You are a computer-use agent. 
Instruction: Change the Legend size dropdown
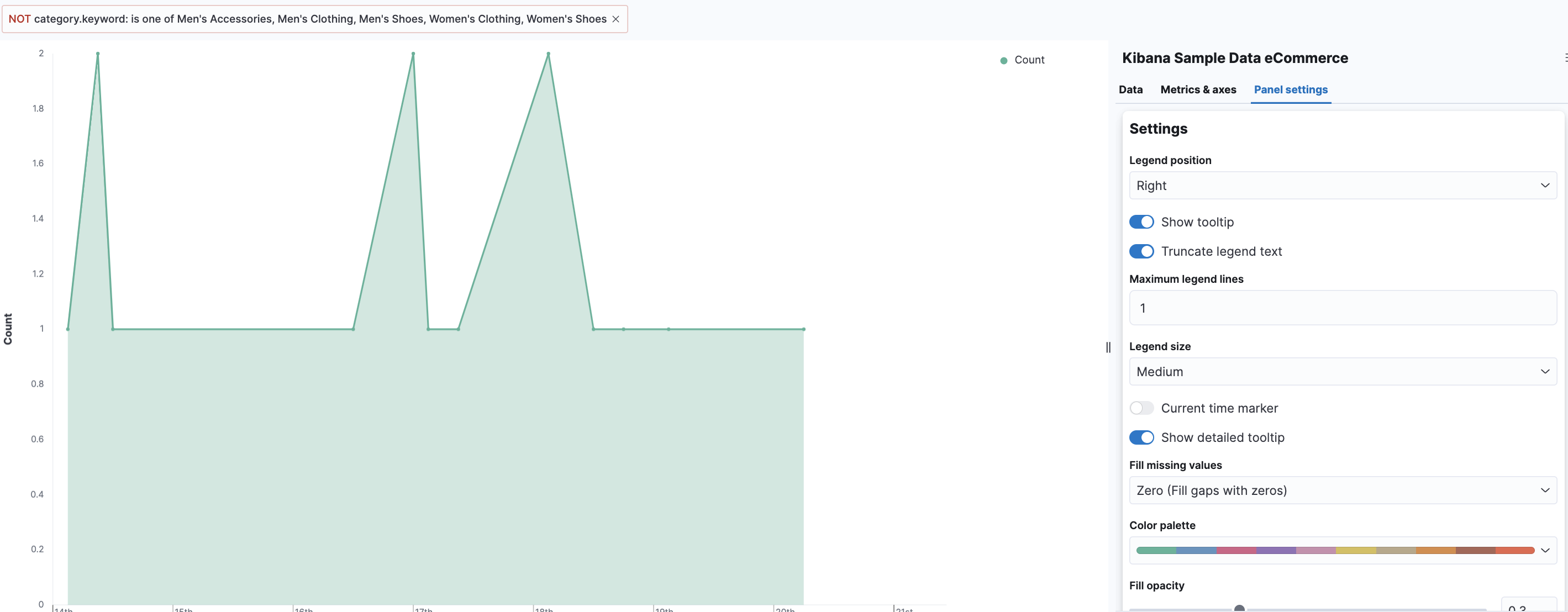pos(1342,371)
